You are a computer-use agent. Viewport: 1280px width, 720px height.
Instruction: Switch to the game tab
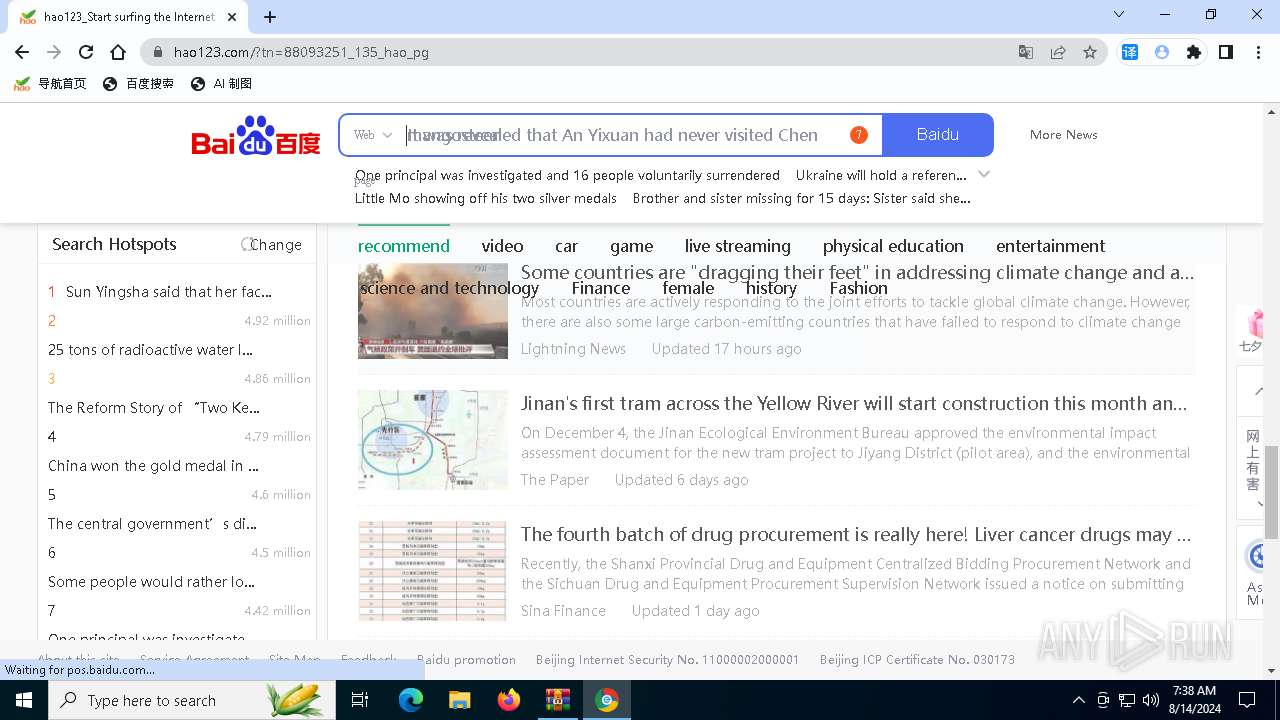pyautogui.click(x=632, y=246)
